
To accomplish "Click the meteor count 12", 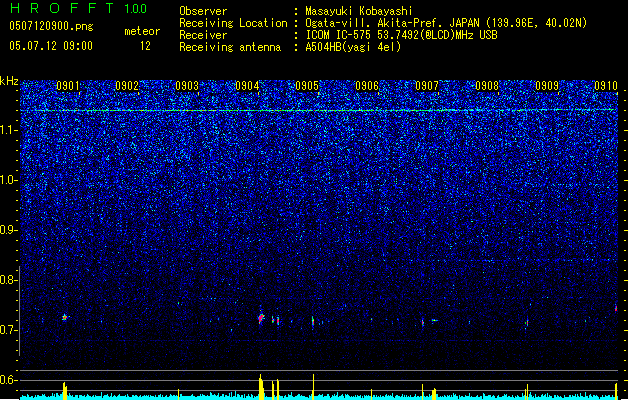I will pyautogui.click(x=145, y=46).
